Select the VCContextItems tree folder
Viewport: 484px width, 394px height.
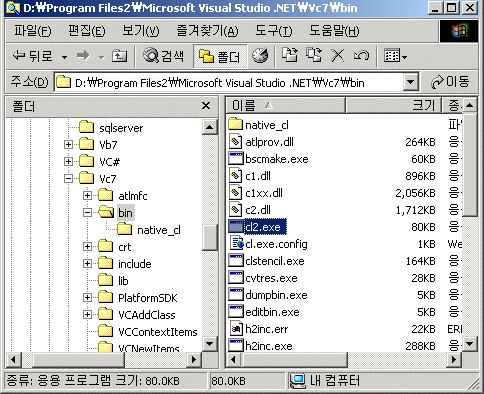click(148, 332)
